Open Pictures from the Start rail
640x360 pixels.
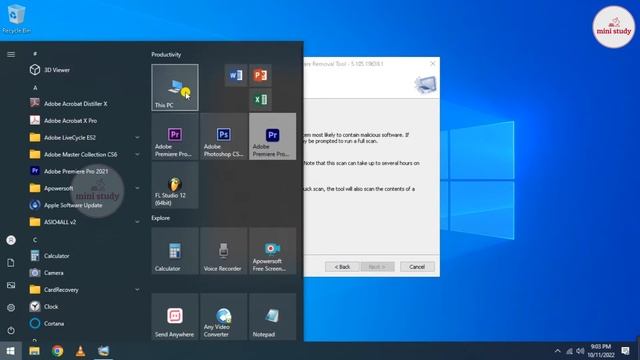[11, 285]
